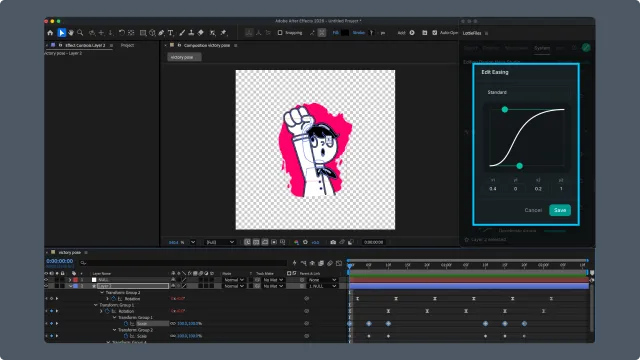Open the System tab in LottieFiles panel
Viewport: 640px width, 360px height.
[x=542, y=48]
